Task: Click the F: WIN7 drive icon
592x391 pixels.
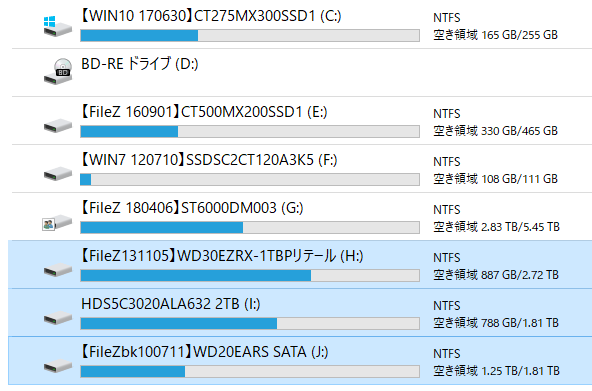Action: pyautogui.click(x=58, y=174)
